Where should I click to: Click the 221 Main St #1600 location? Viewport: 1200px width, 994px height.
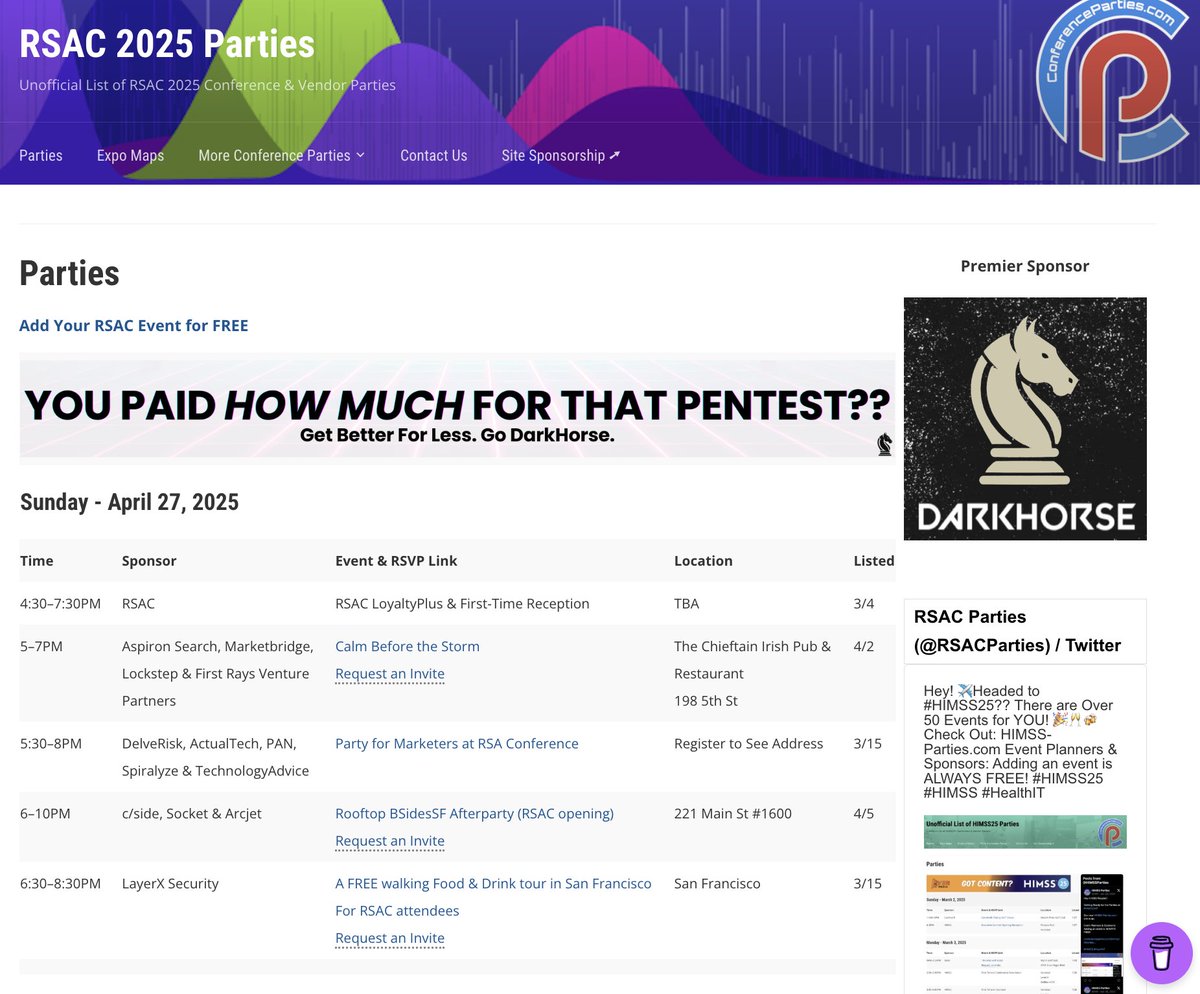pos(733,813)
